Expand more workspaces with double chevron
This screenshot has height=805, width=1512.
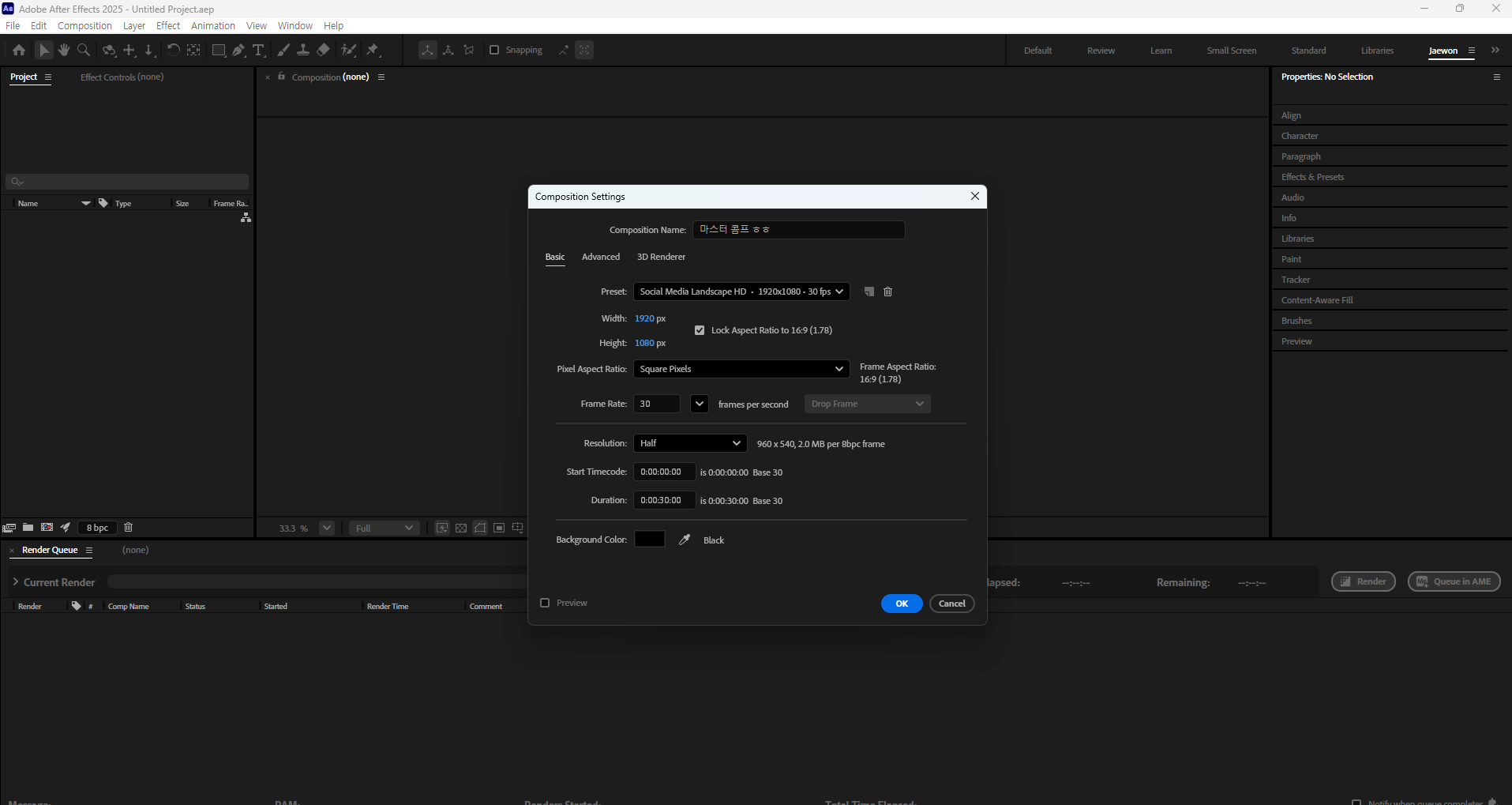pos(1495,50)
